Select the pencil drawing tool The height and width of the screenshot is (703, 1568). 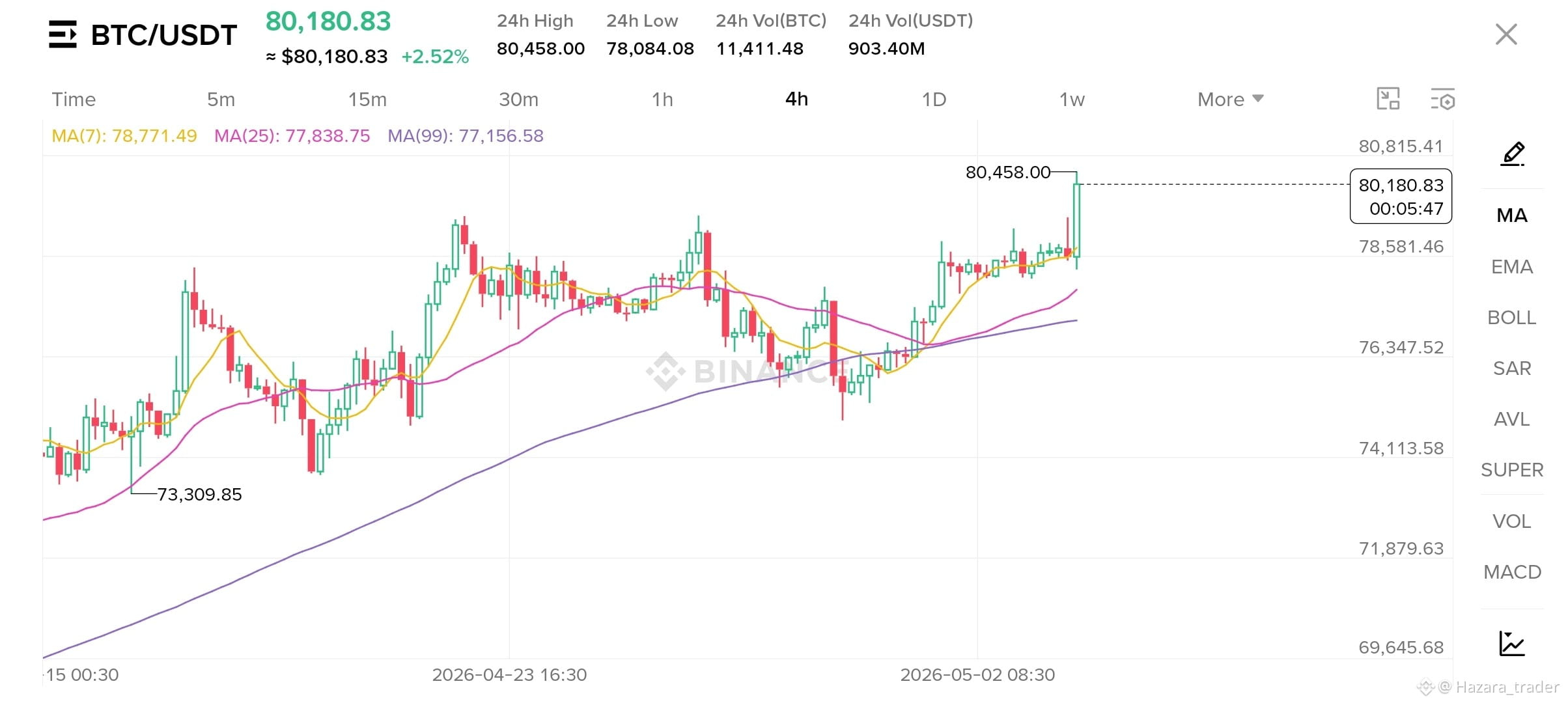pos(1513,154)
